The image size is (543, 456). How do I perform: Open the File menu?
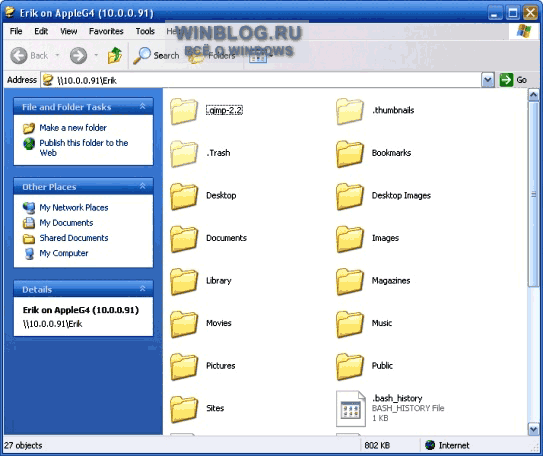pos(16,31)
